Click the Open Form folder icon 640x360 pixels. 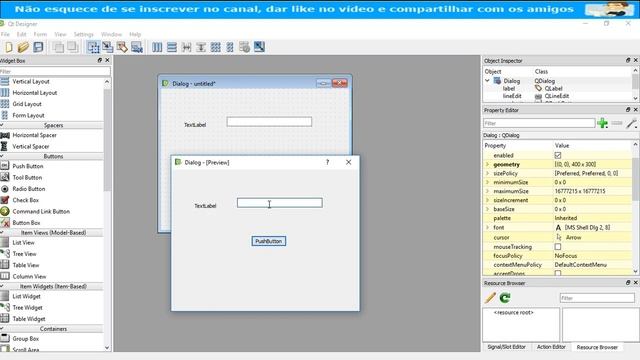[23, 47]
